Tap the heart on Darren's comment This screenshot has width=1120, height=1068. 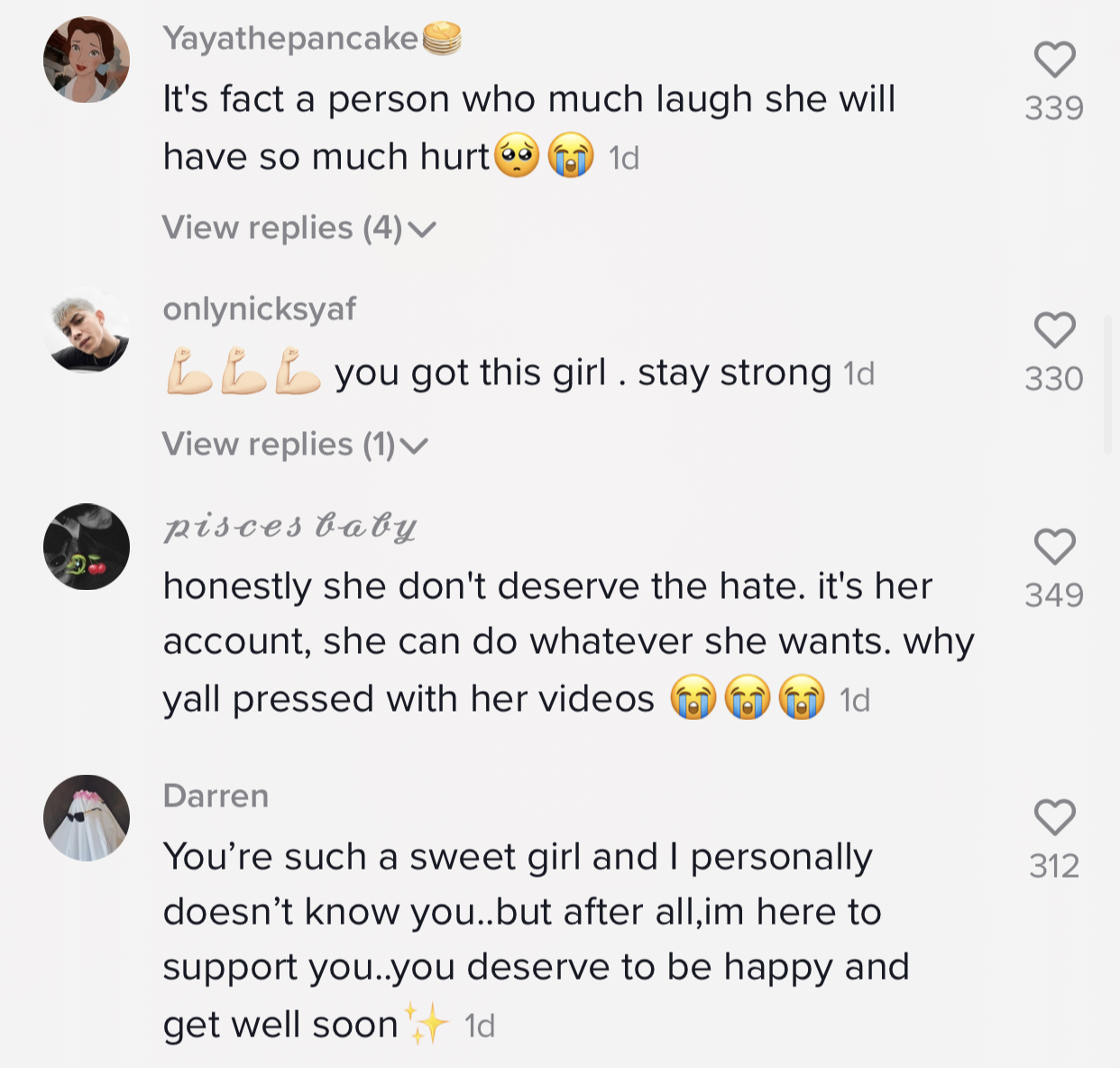[x=1053, y=818]
